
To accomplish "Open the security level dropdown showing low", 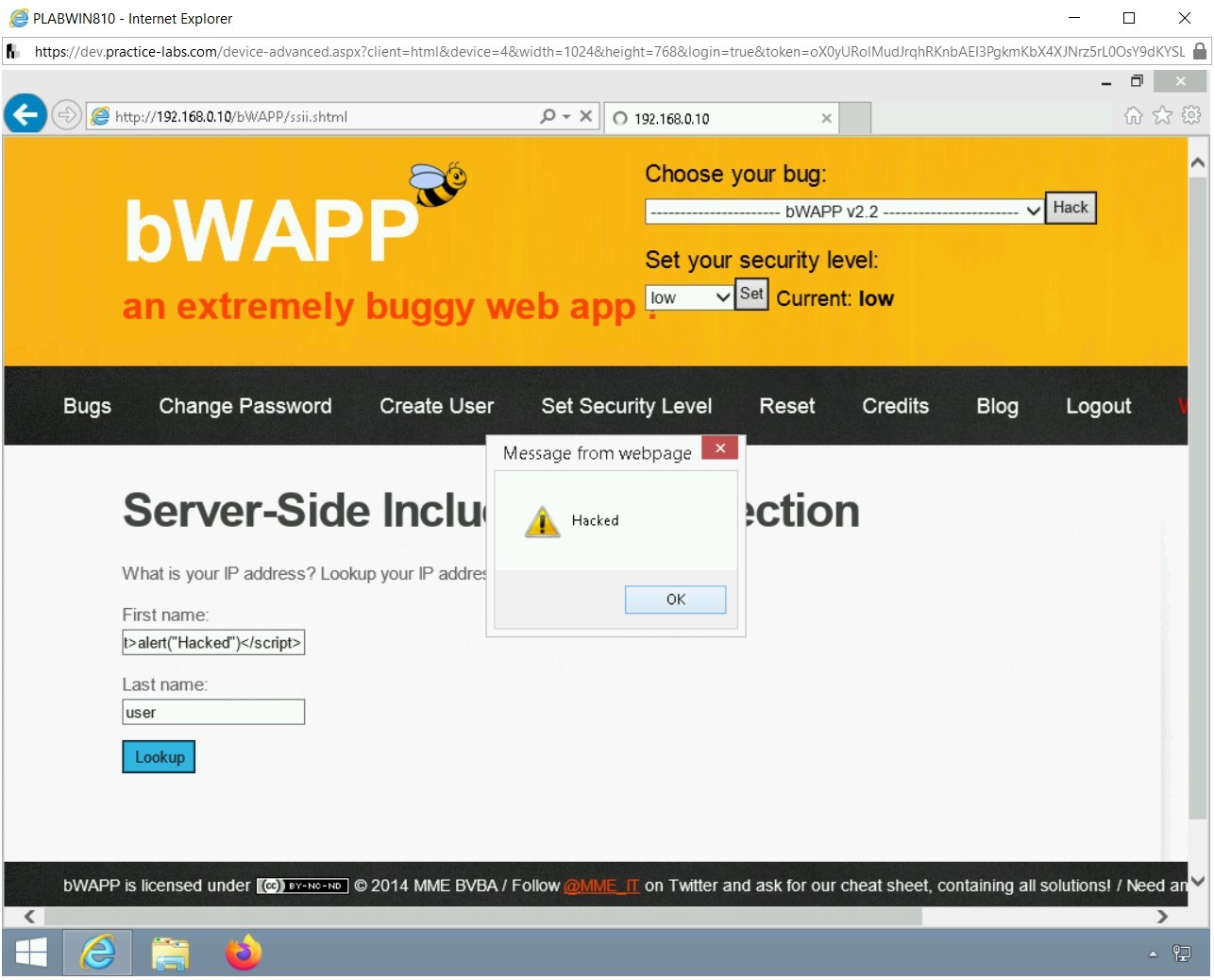I will point(689,296).
